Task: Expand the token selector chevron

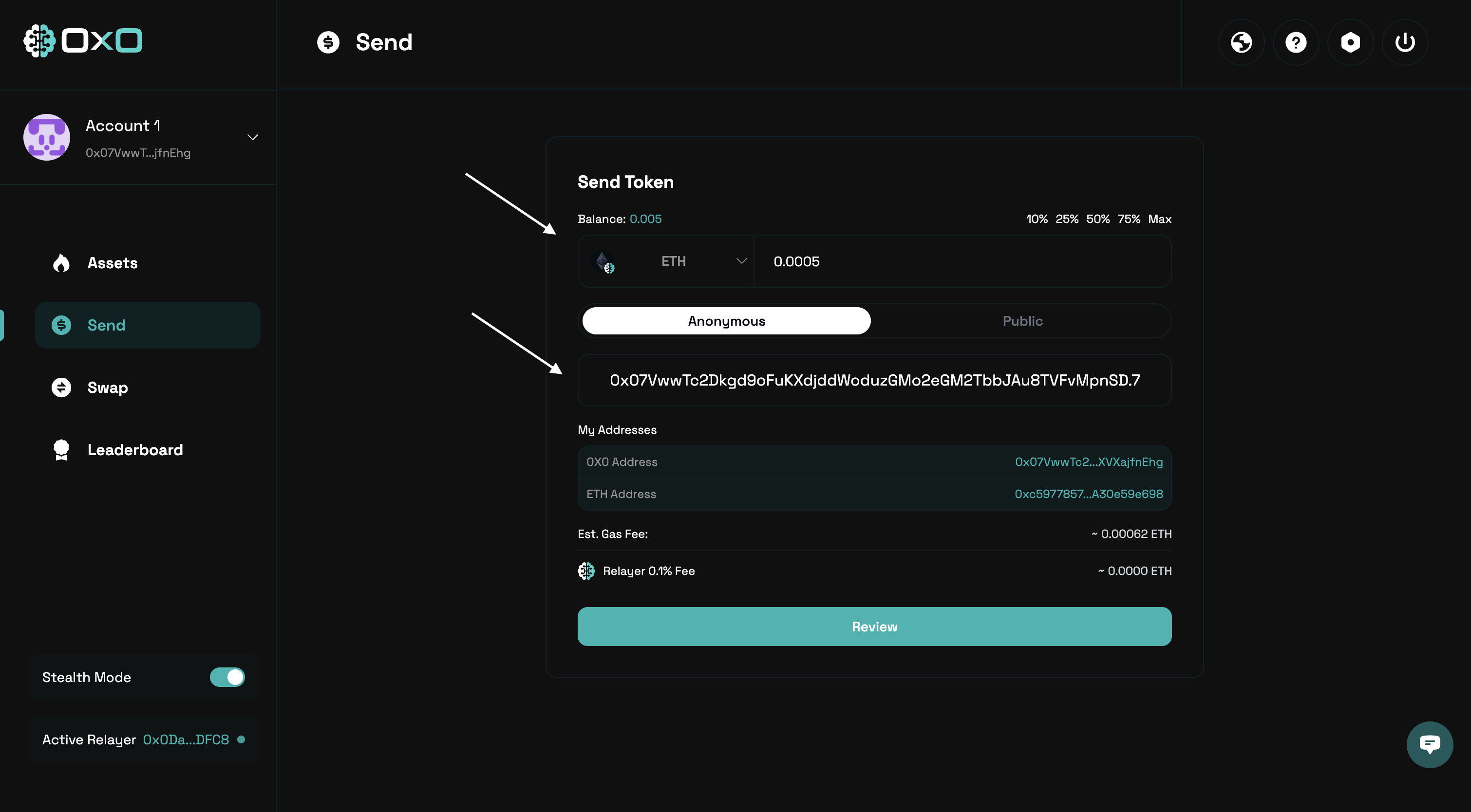Action: [741, 261]
